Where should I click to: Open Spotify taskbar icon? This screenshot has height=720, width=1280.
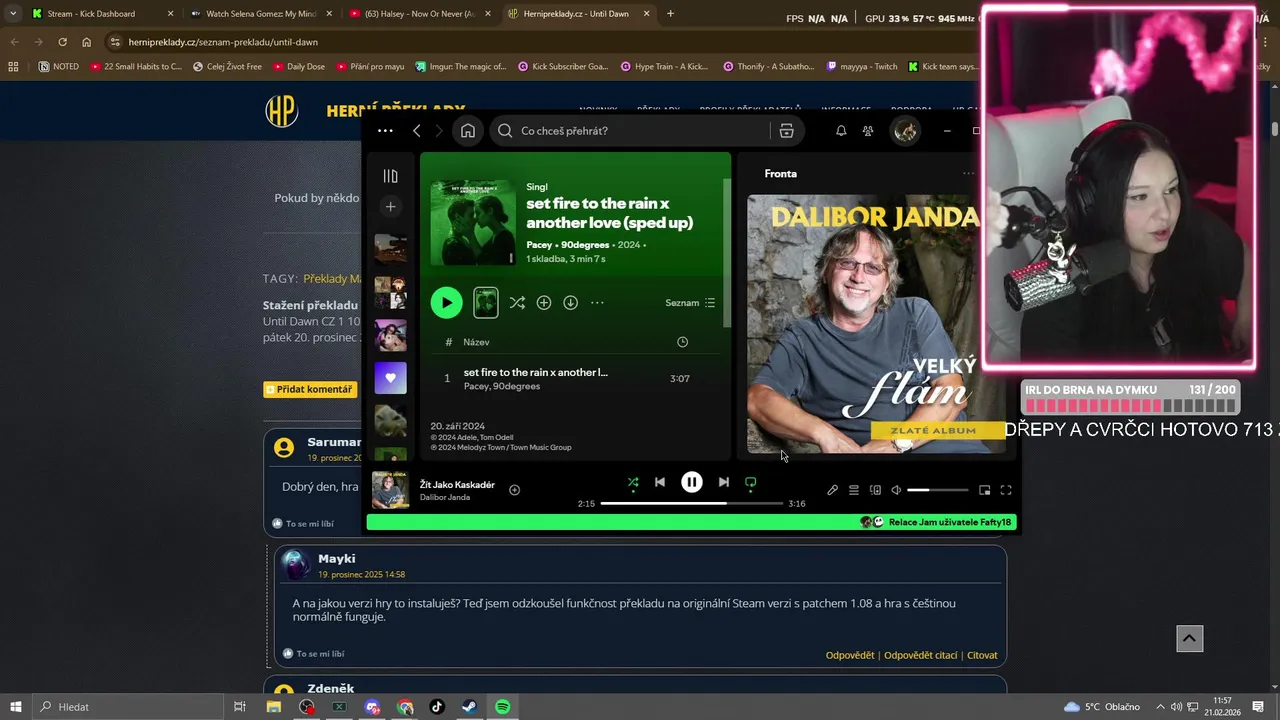pyautogui.click(x=503, y=707)
